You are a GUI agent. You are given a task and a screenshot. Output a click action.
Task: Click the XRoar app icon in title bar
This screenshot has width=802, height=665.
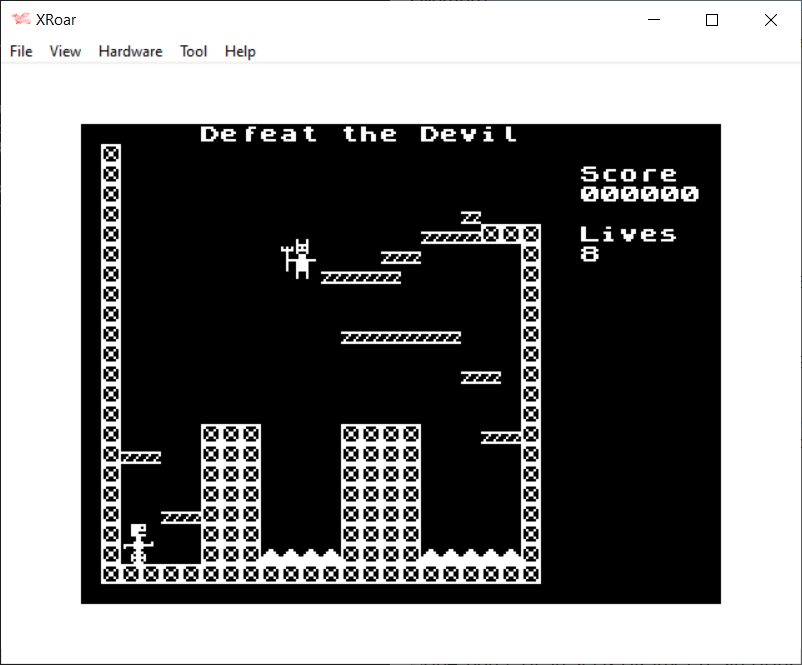(21, 20)
